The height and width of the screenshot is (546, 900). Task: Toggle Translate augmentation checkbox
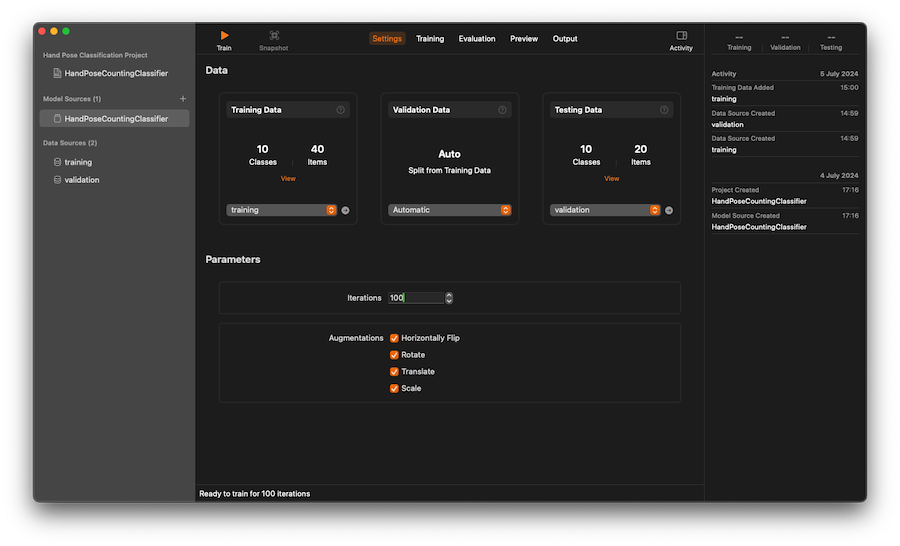coord(394,371)
